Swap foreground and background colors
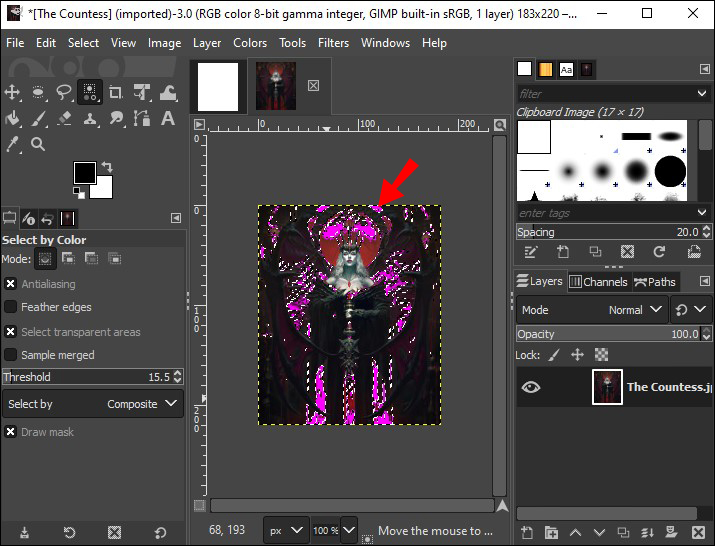 tap(106, 166)
